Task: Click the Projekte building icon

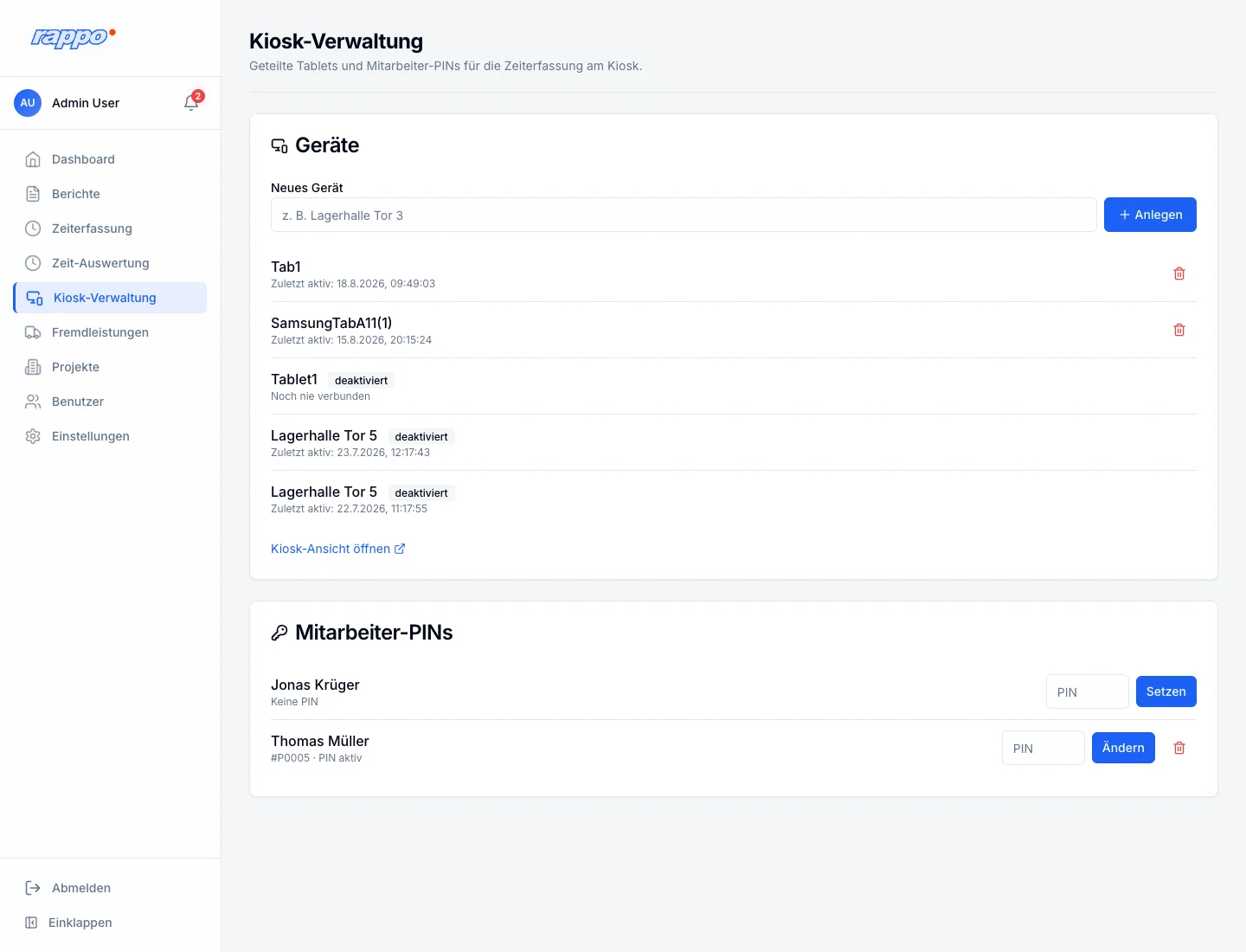Action: (33, 367)
